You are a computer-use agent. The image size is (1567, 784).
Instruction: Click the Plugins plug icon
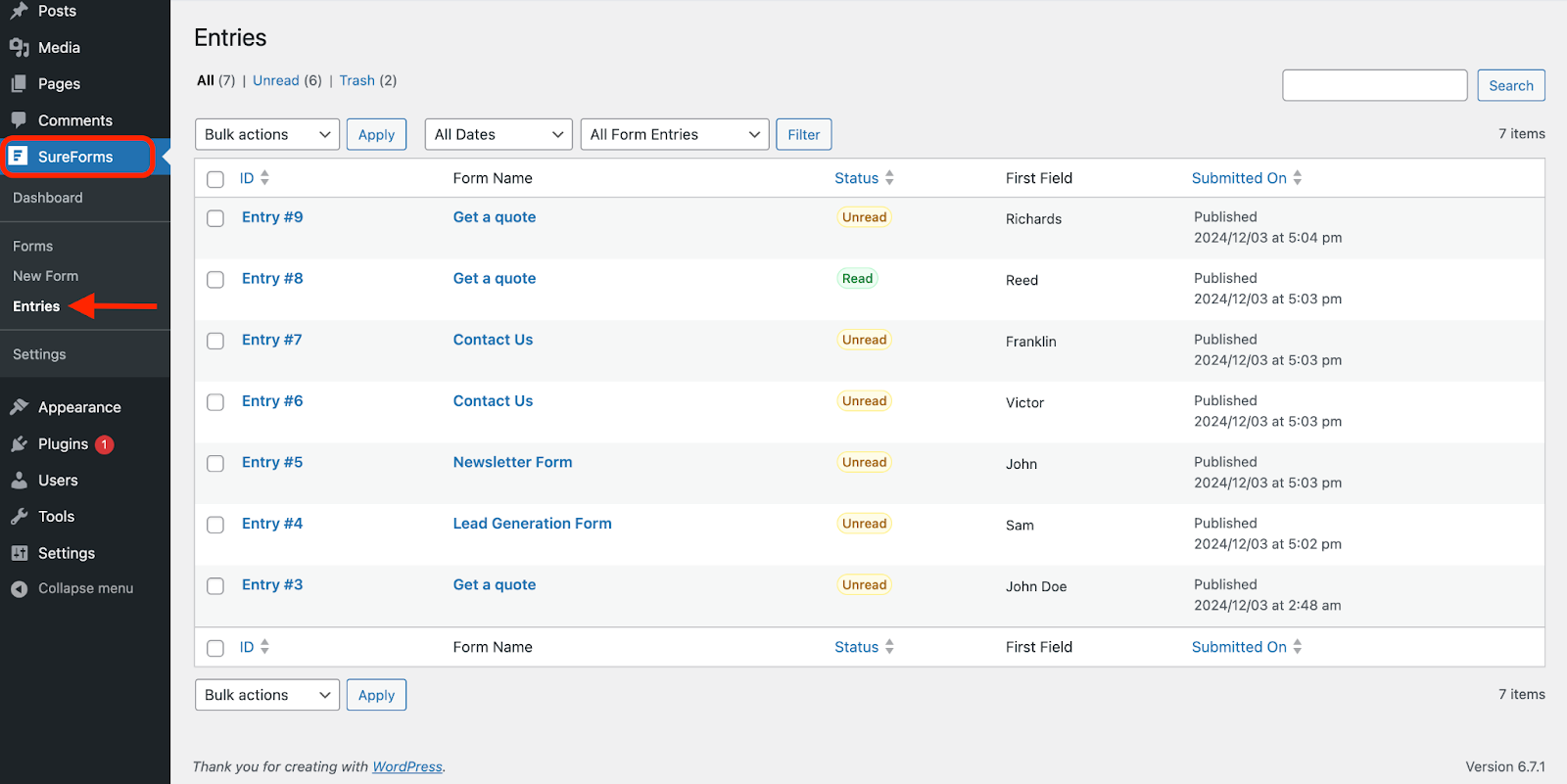point(19,443)
